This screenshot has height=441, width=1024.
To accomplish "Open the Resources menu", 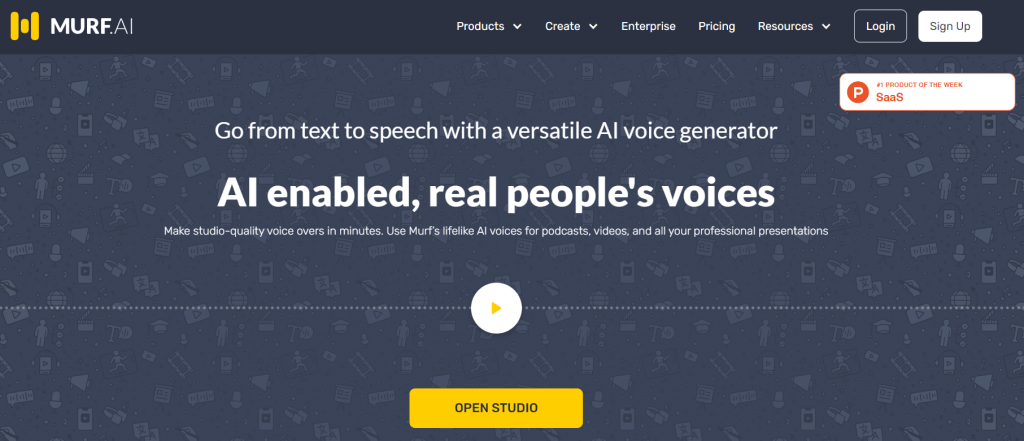I will pyautogui.click(x=785, y=26).
